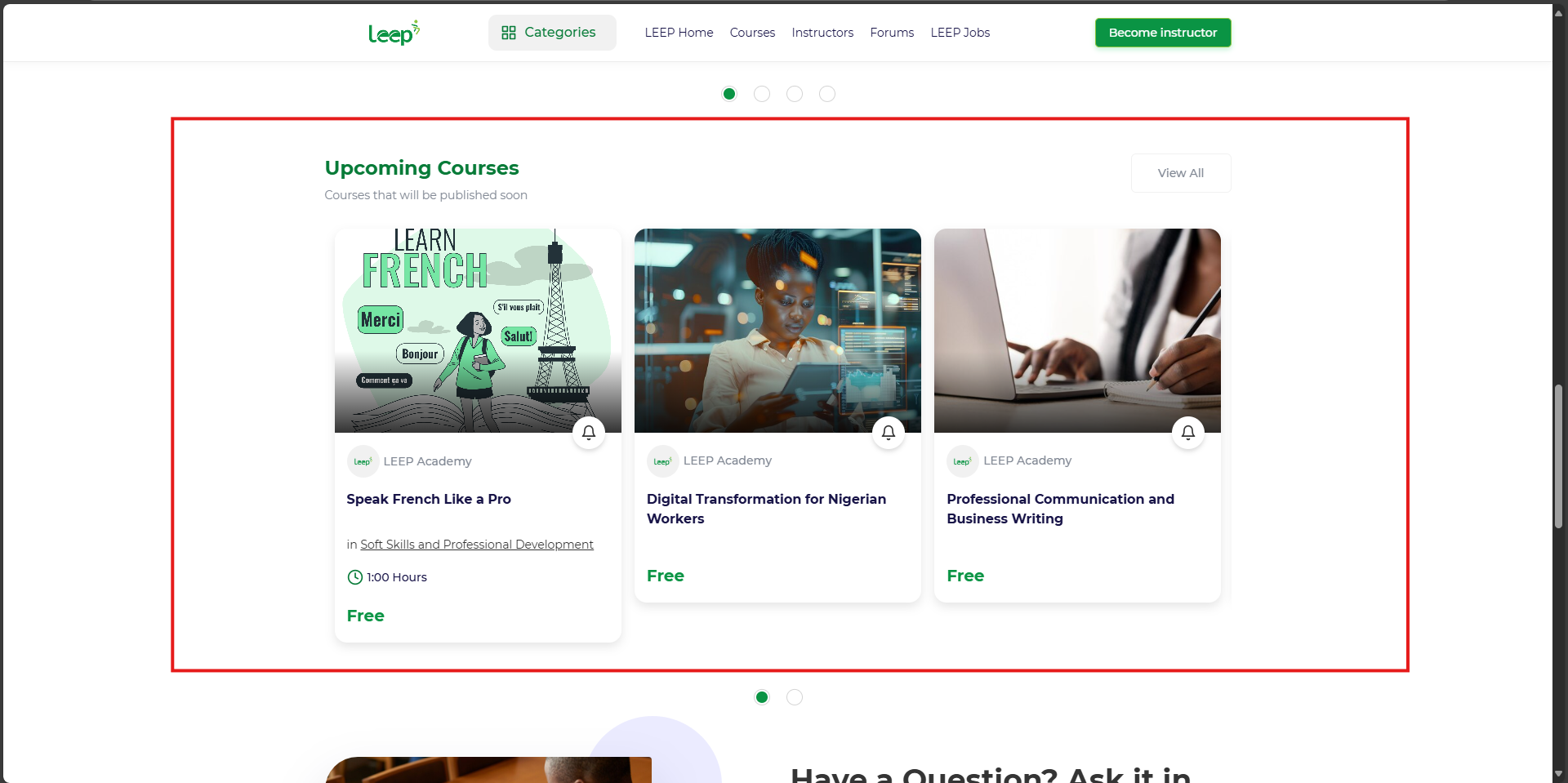Screen dimensions: 1568x783
Task: Click View All upcoming courses button
Action: coord(1181,173)
